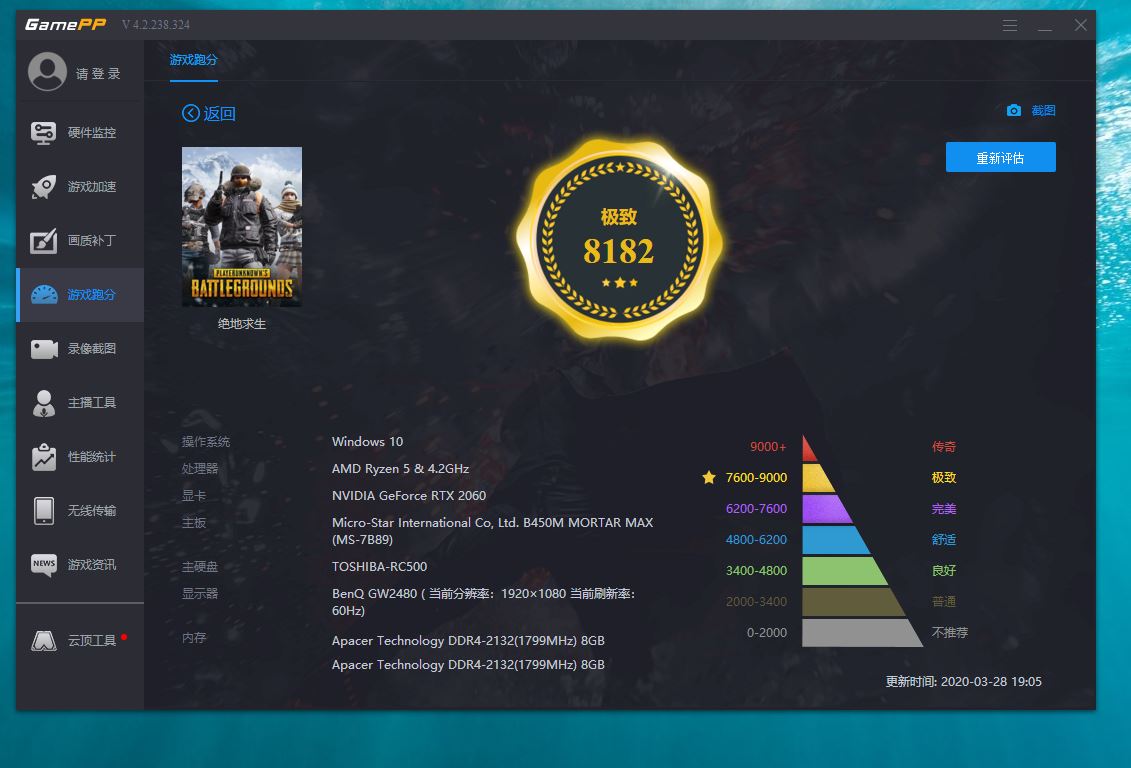Open recording and screenshot (录像截图) camera icon
The width and height of the screenshot is (1131, 768).
[44, 349]
